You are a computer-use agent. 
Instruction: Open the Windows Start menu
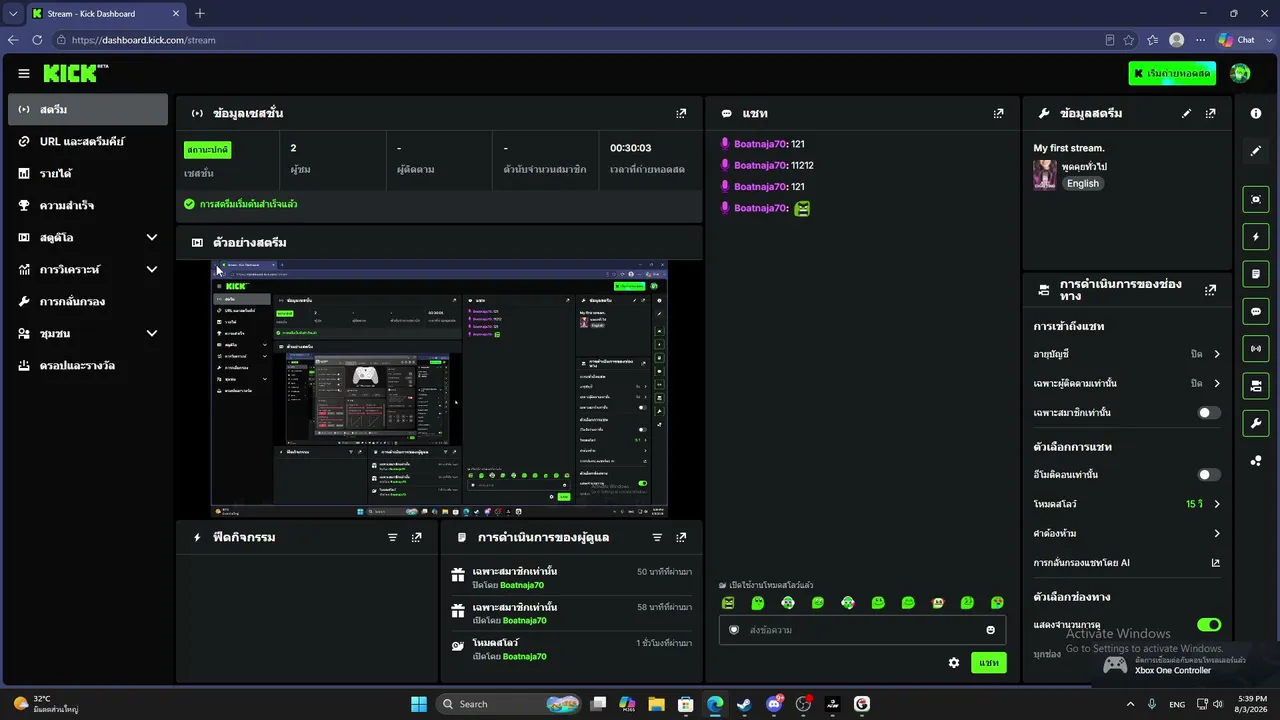[419, 704]
